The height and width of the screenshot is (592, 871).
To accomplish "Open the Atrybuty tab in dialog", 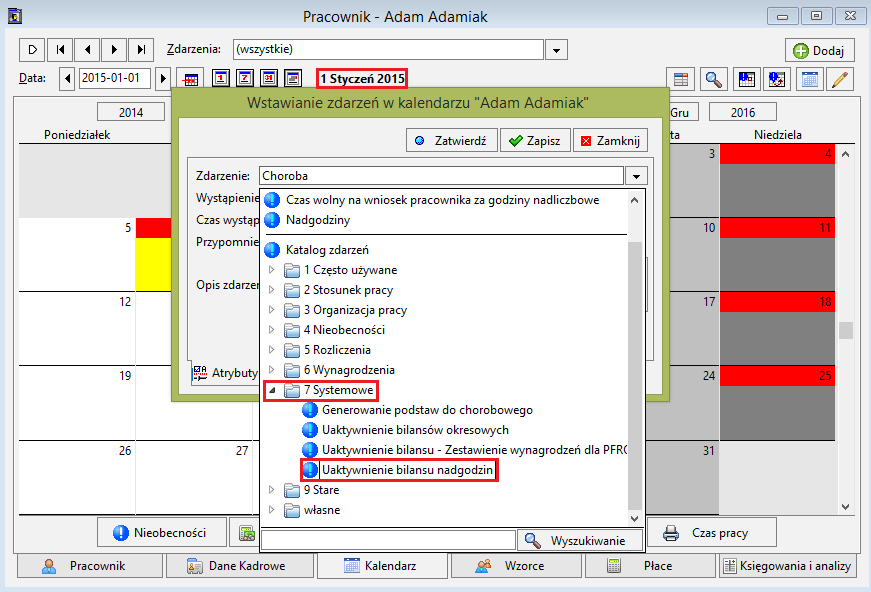I will [x=226, y=373].
